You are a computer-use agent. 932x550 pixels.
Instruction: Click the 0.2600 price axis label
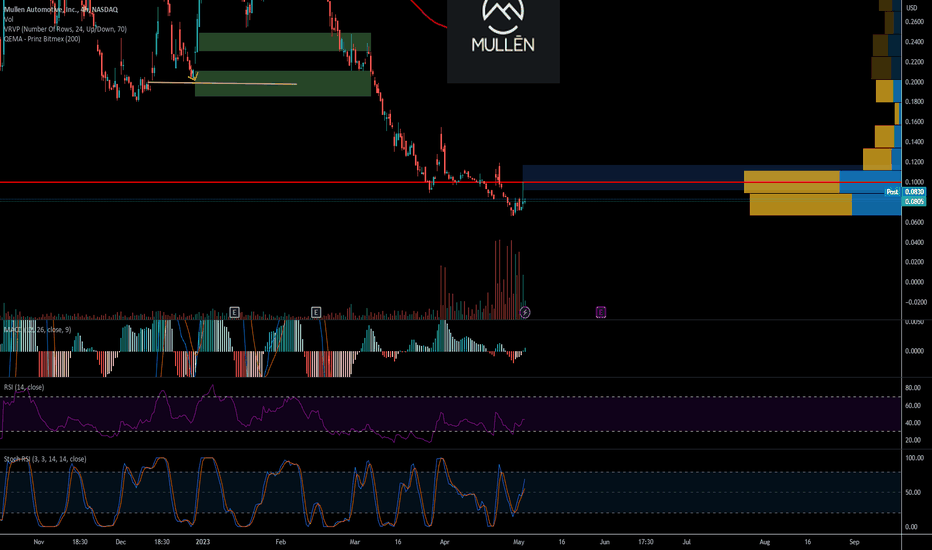pos(914,21)
